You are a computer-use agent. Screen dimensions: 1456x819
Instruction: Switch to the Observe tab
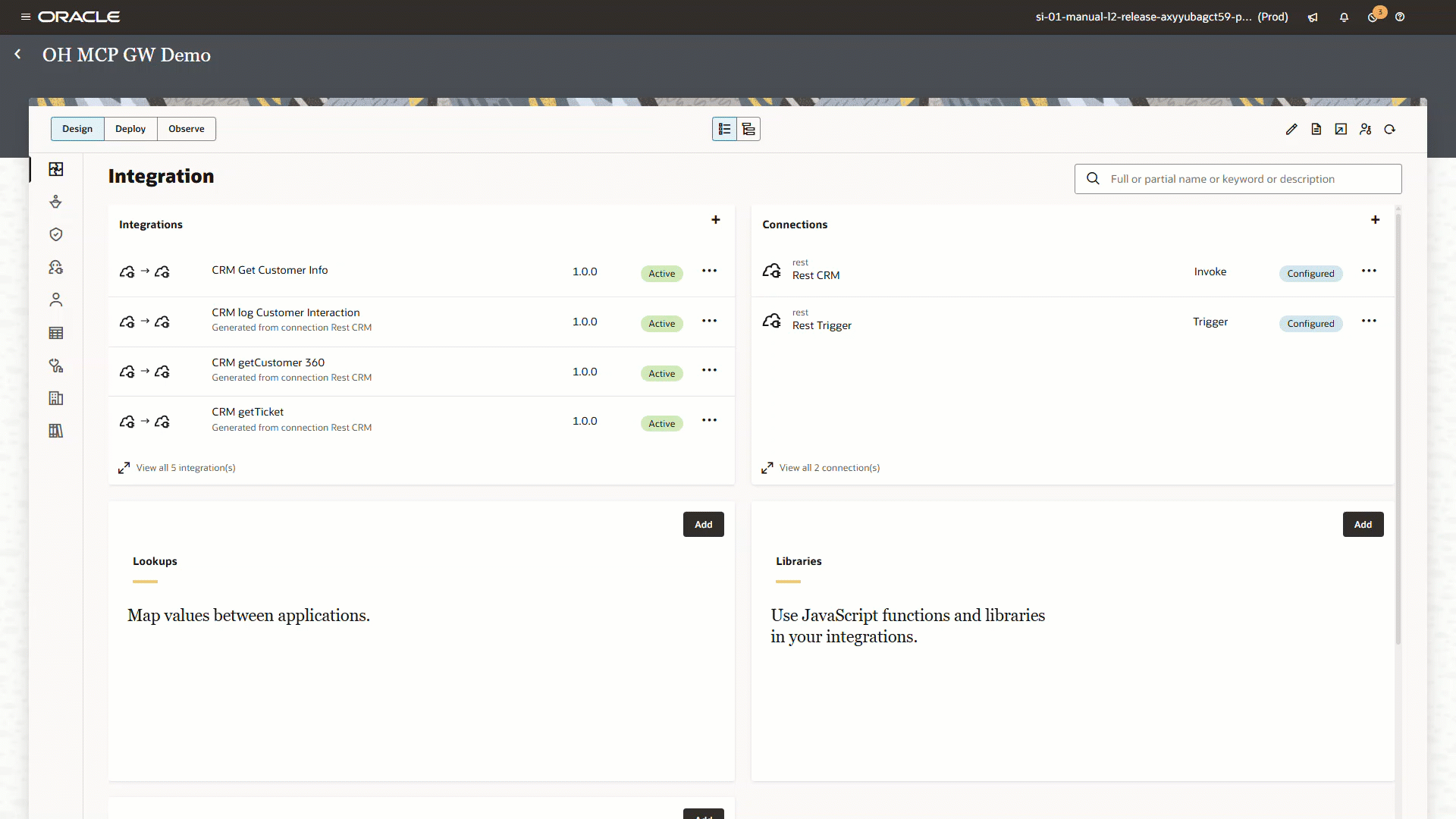pos(187,129)
